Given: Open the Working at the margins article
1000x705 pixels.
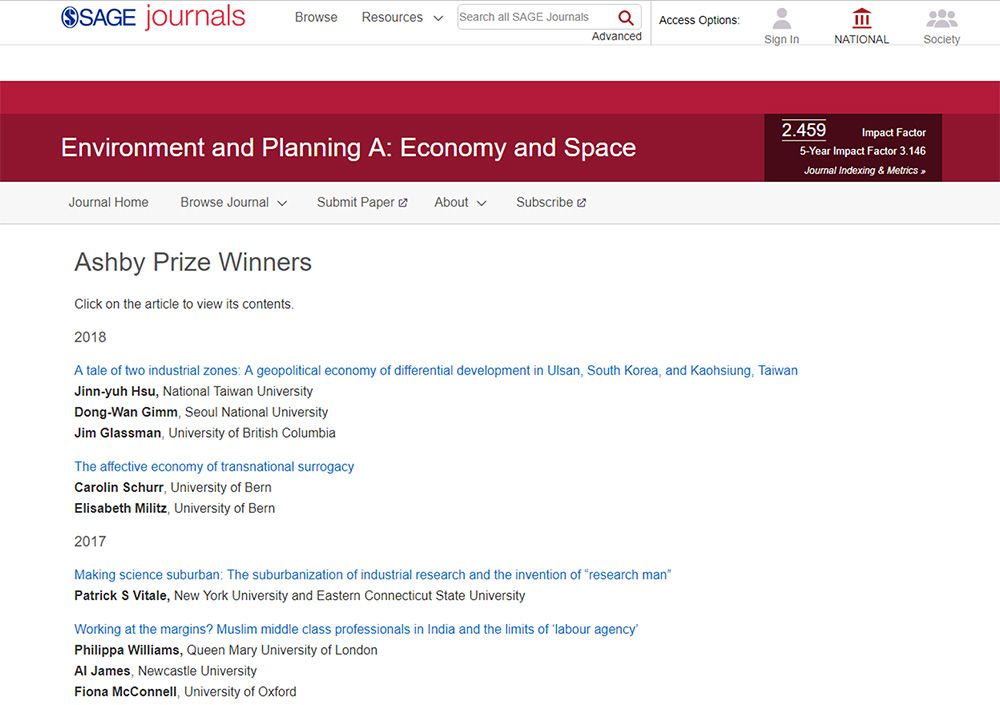Looking at the screenshot, I should 356,629.
